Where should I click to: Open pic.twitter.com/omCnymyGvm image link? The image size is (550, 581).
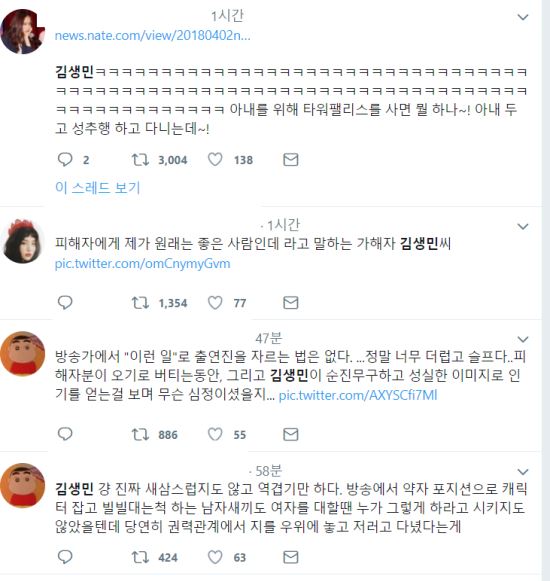(143, 264)
